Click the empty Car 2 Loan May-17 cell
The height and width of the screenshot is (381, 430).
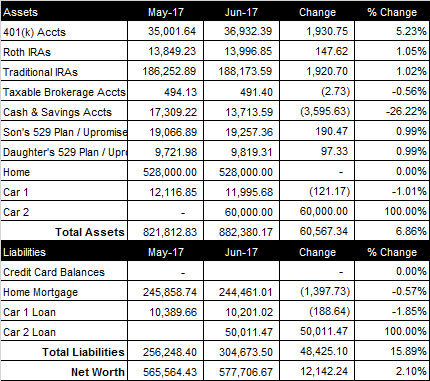tap(165, 331)
